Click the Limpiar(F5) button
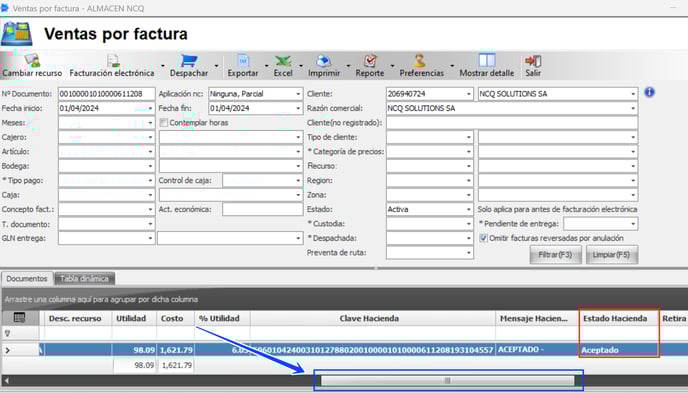The image size is (688, 393). [611, 254]
